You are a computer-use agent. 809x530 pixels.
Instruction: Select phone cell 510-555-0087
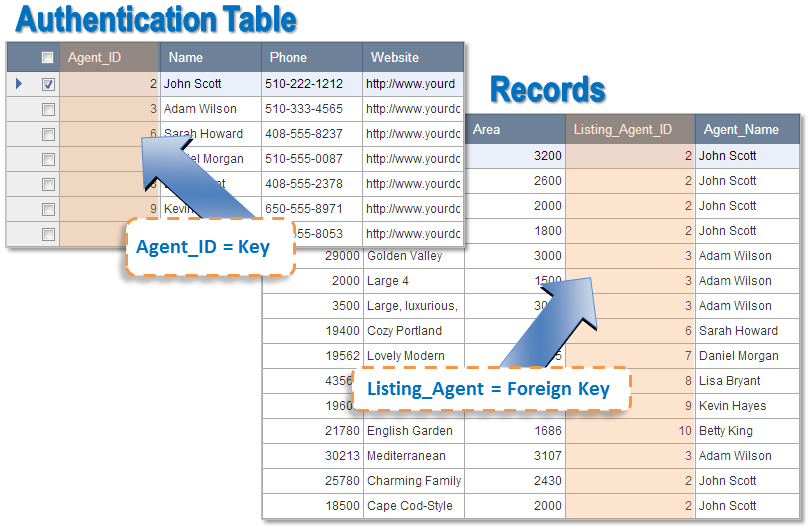click(x=312, y=159)
